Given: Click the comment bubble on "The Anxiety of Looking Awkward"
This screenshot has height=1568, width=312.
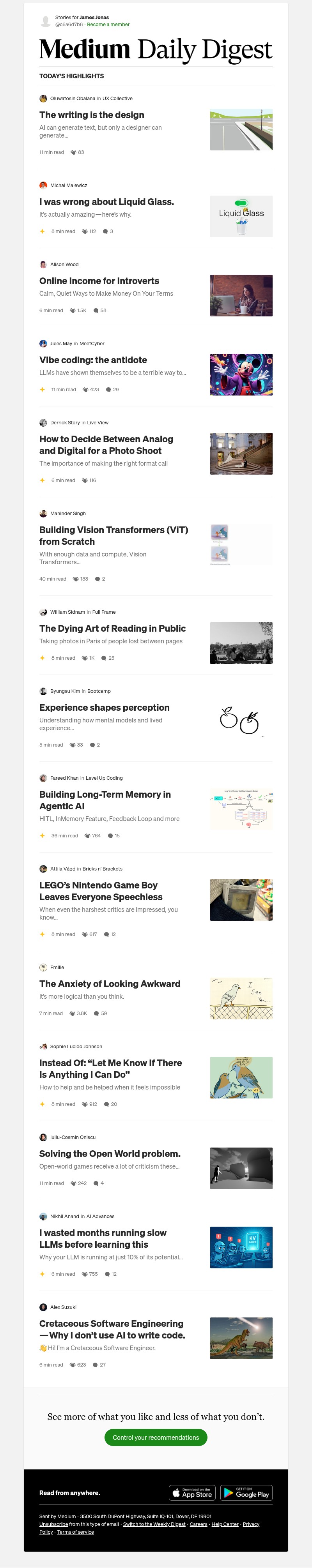Looking at the screenshot, I should coord(97,1014).
